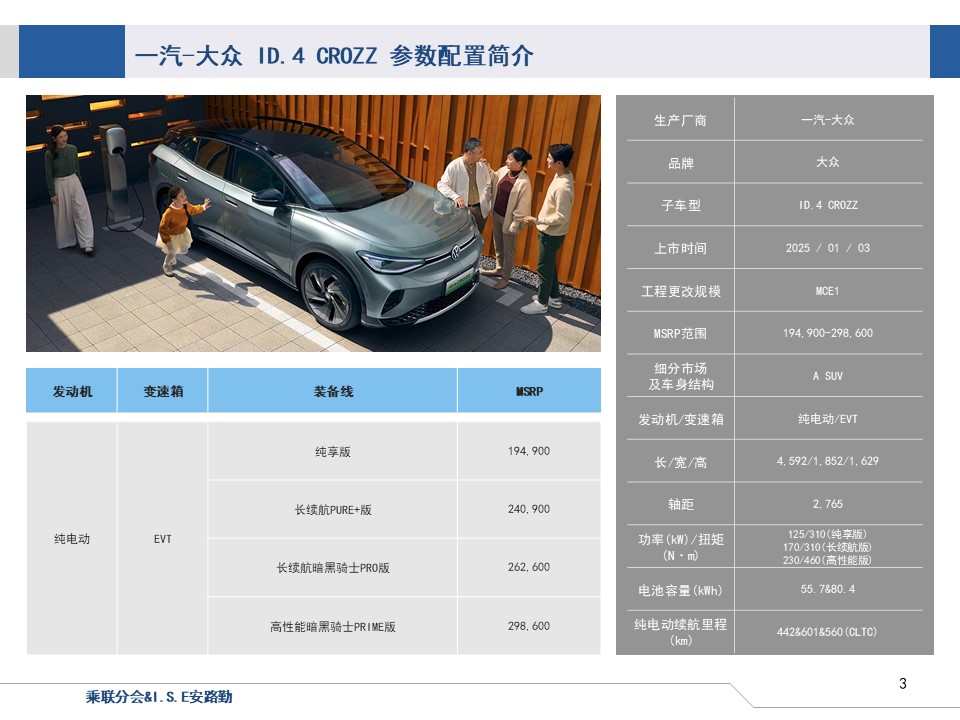Image resolution: width=960 pixels, height=720 pixels.
Task: Click the 纯享版 price "194,900"
Action: point(529,451)
